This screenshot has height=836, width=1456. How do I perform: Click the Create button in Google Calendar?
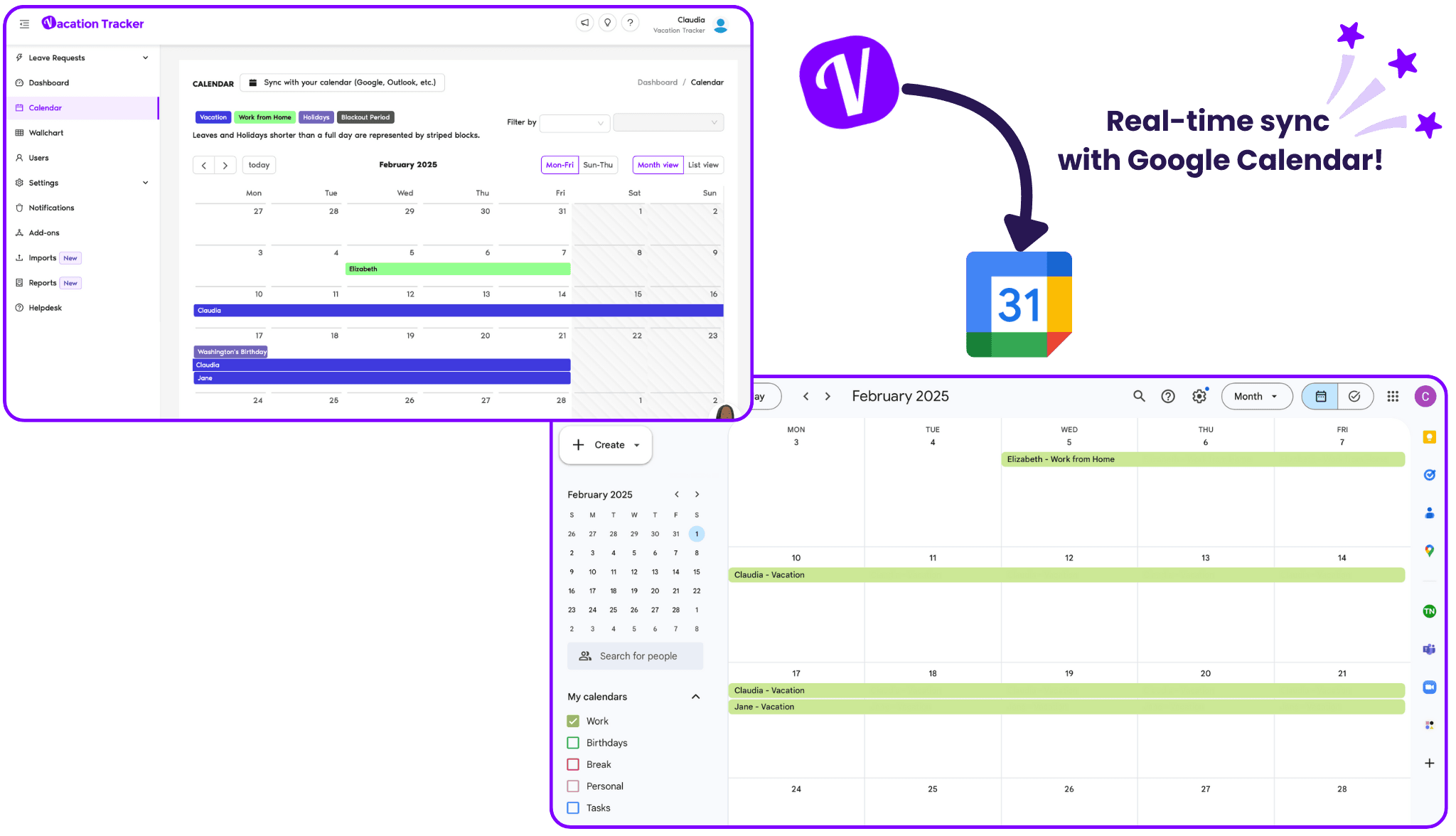605,444
